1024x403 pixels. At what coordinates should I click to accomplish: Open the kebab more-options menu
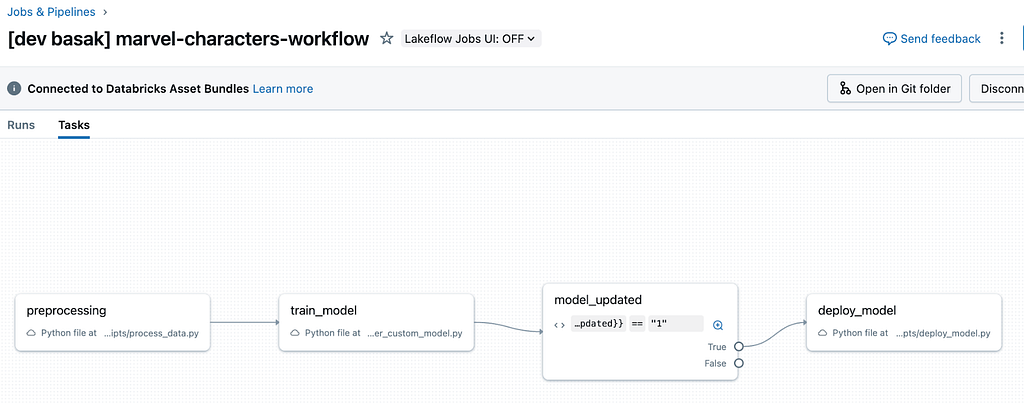[1002, 39]
